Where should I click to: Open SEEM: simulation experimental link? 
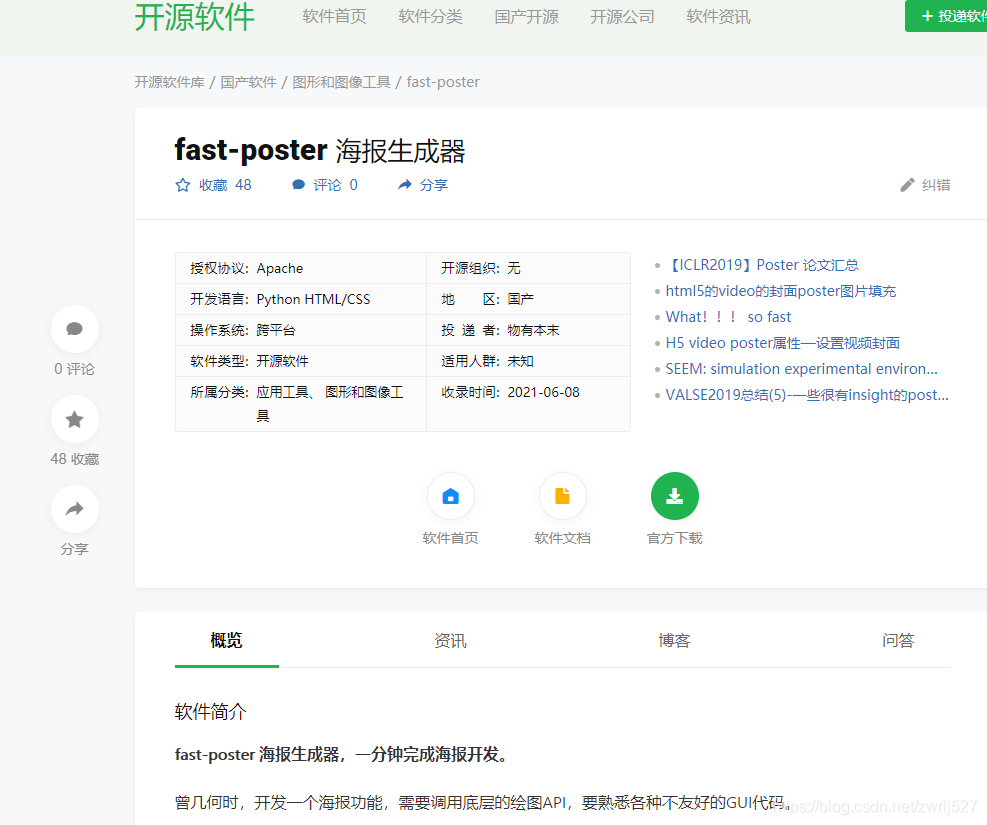[801, 369]
